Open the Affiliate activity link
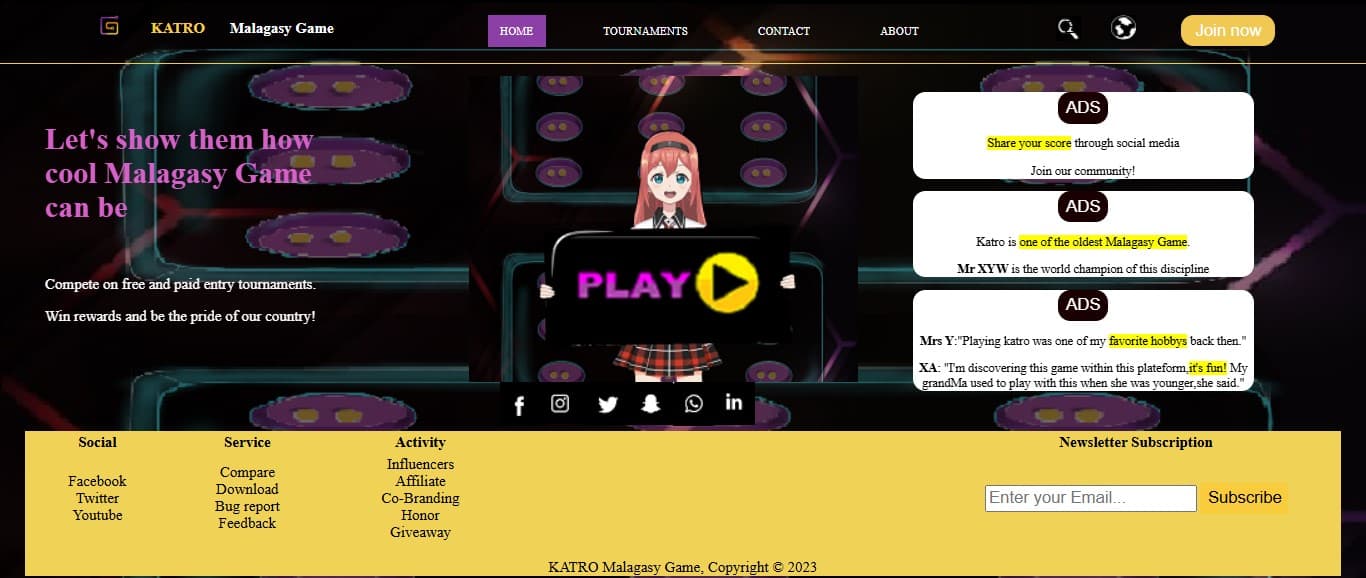 420,481
